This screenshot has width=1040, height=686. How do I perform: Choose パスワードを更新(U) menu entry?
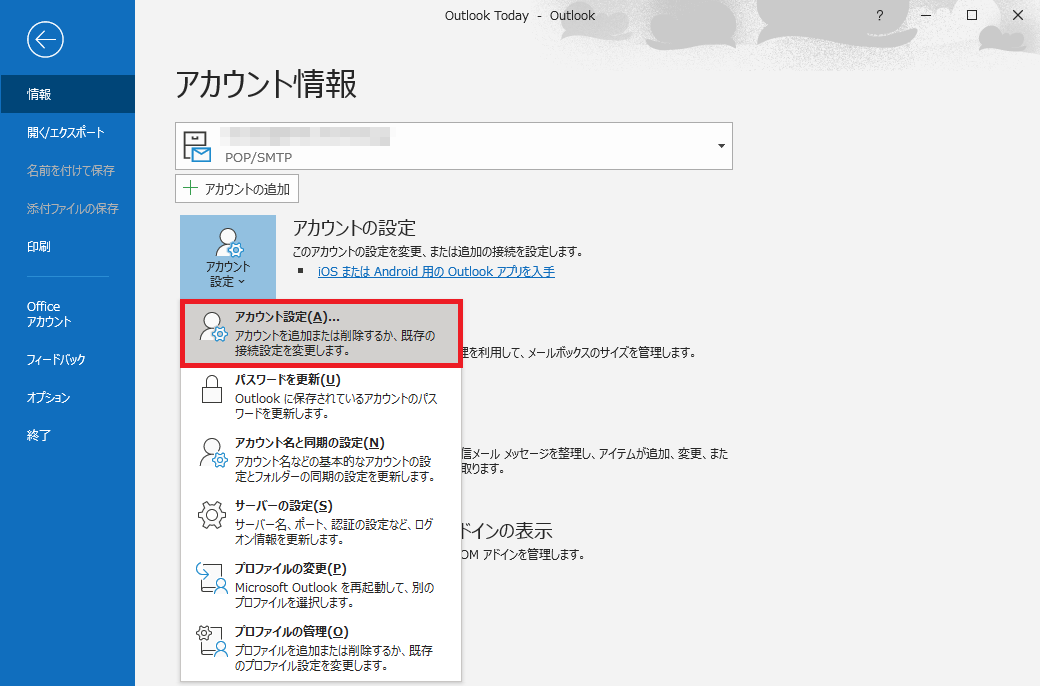click(x=321, y=396)
